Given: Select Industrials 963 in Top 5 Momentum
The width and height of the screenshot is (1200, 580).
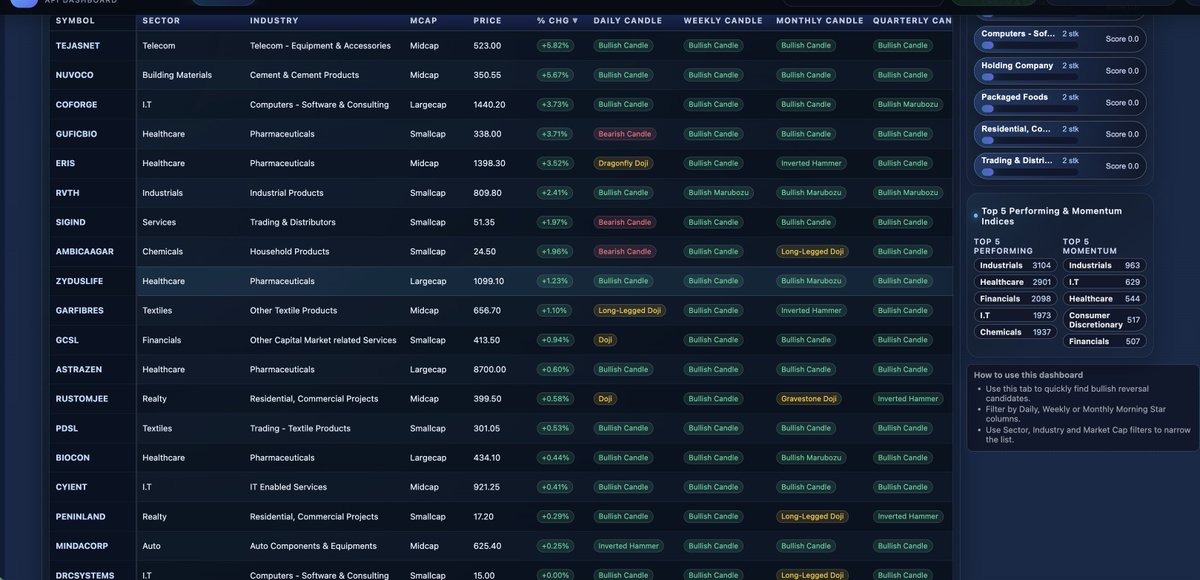Looking at the screenshot, I should 1105,265.
